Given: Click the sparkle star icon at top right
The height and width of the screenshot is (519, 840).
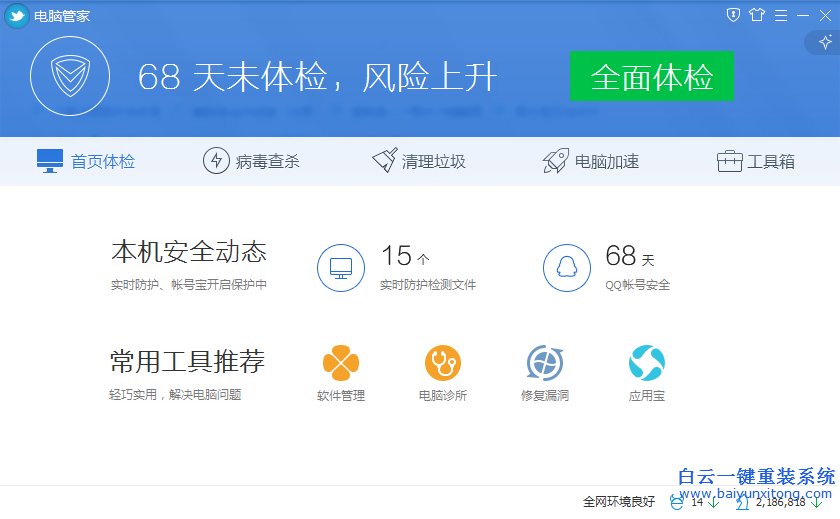Looking at the screenshot, I should pos(825,42).
